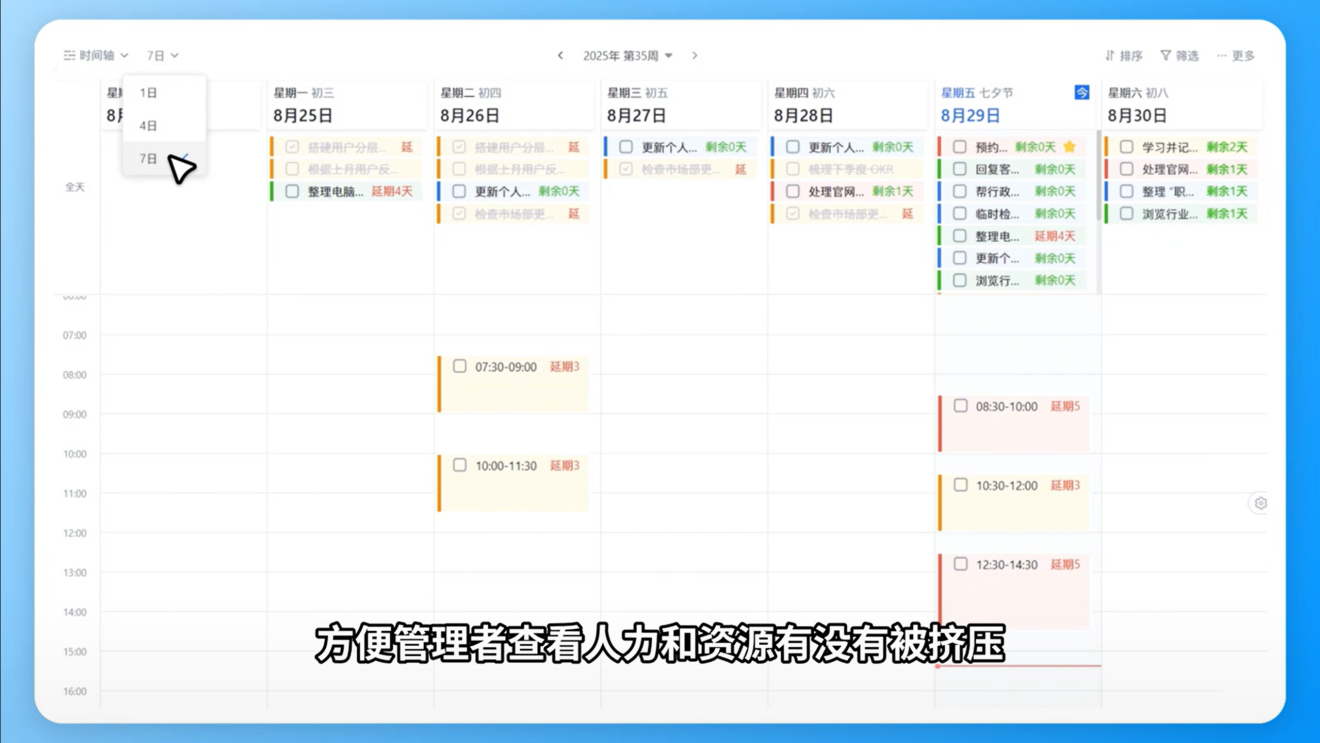Go to next week arrow
This screenshot has height=743, width=1320.
tap(695, 56)
